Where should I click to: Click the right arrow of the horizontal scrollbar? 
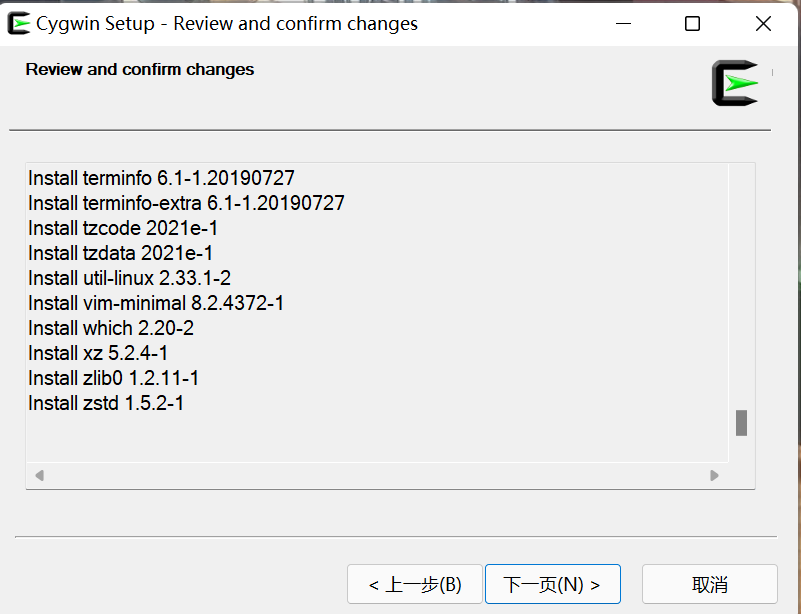(713, 476)
